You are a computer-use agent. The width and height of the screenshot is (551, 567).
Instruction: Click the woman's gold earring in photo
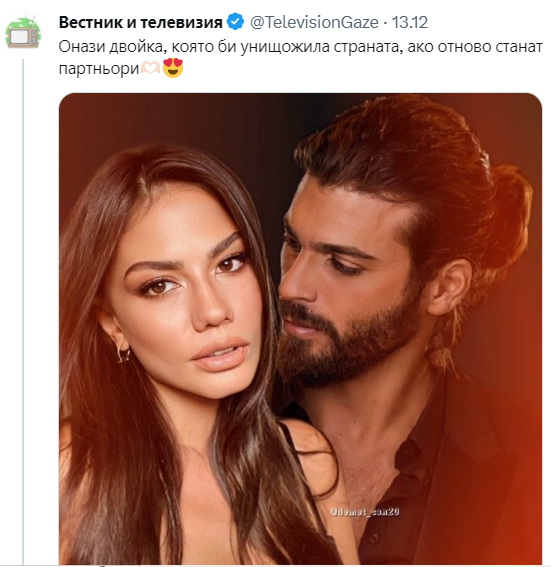click(x=123, y=352)
